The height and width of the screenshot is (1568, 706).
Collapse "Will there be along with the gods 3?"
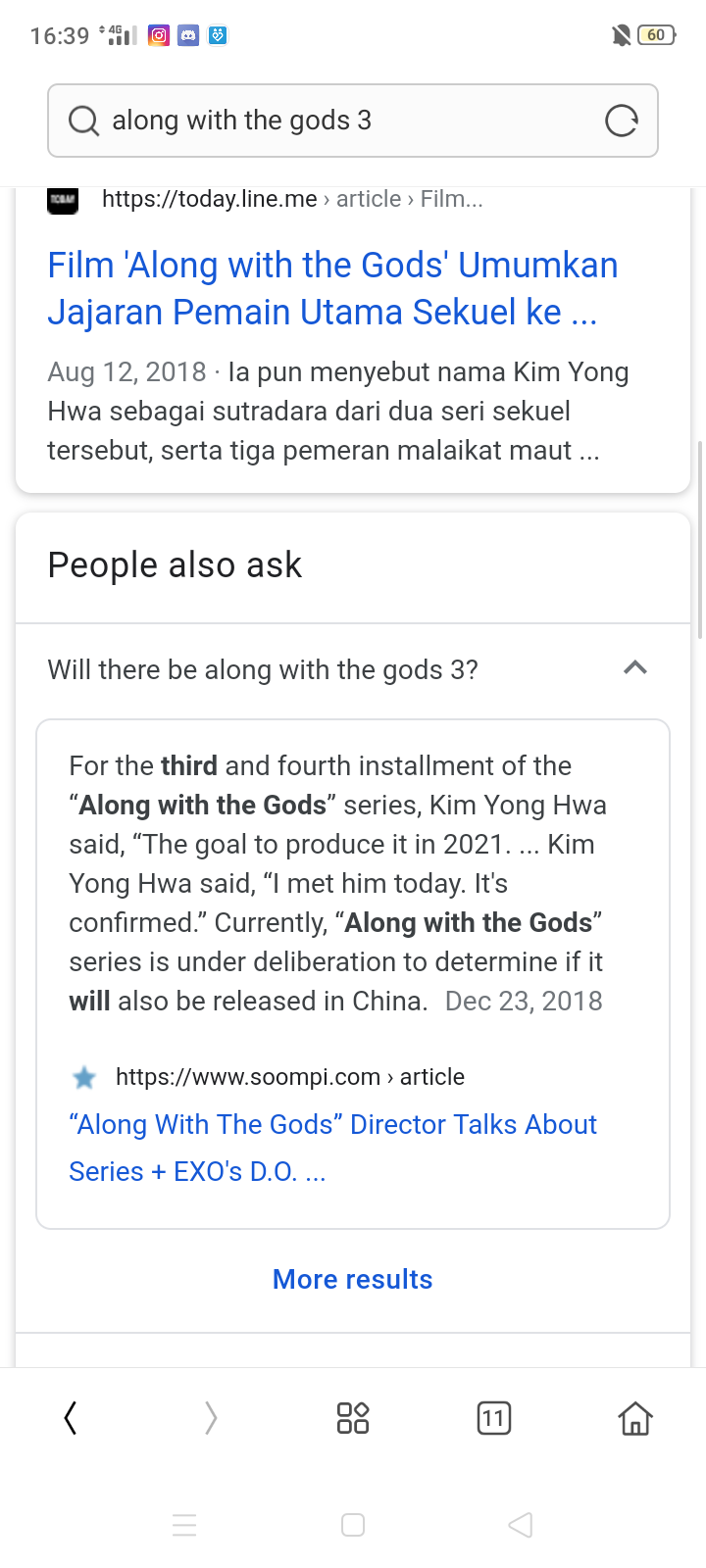tap(635, 668)
